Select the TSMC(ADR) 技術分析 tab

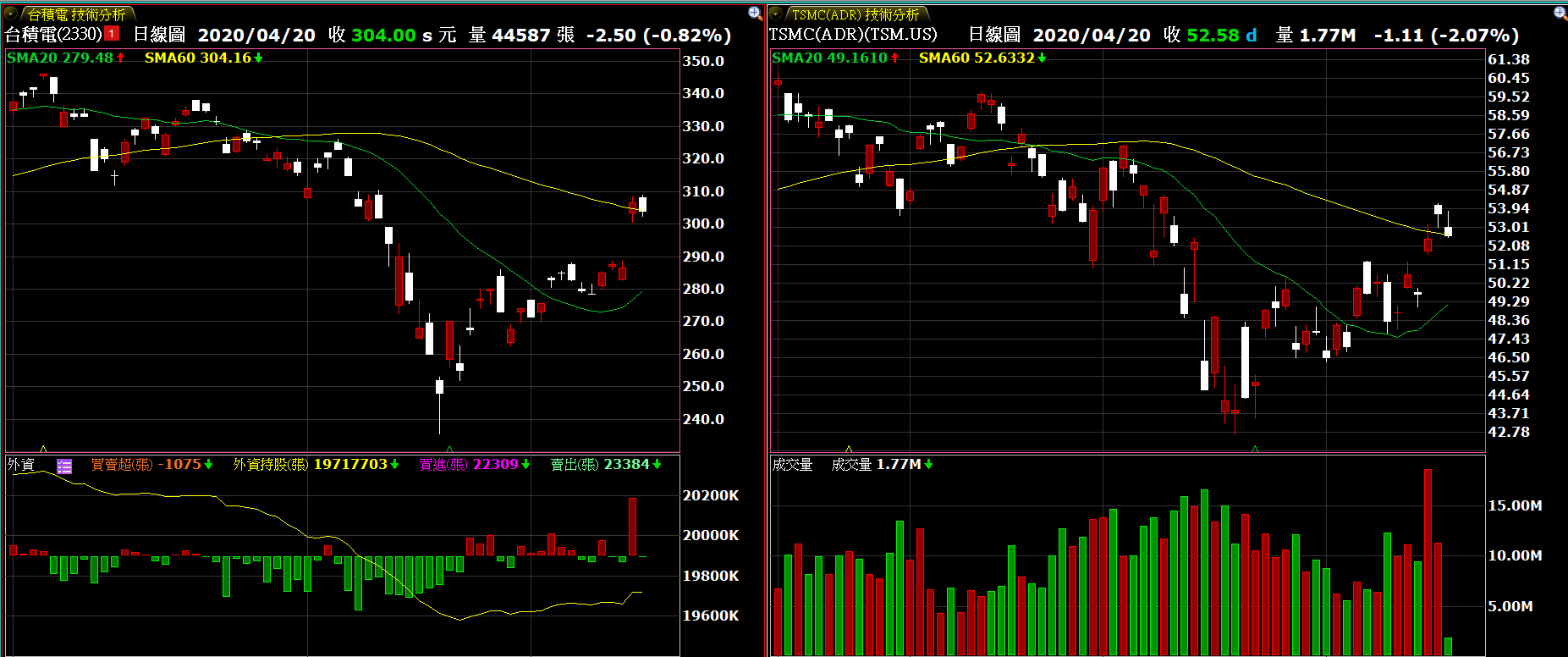[x=856, y=14]
